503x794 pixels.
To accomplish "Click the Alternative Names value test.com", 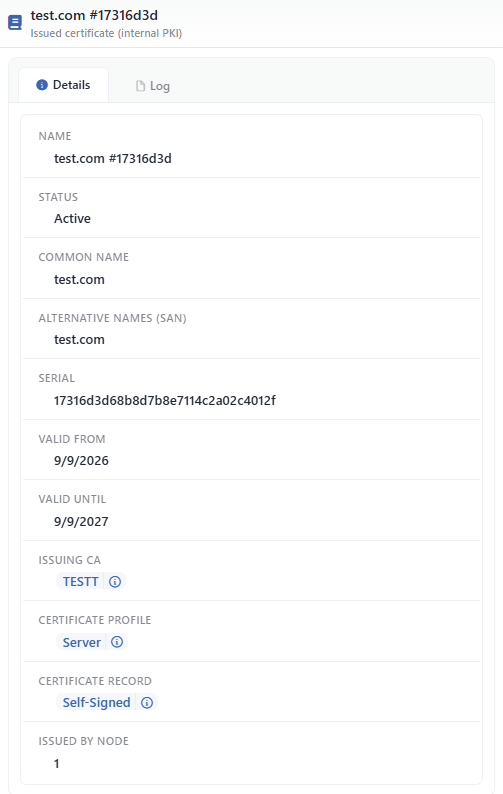I will tap(80, 340).
